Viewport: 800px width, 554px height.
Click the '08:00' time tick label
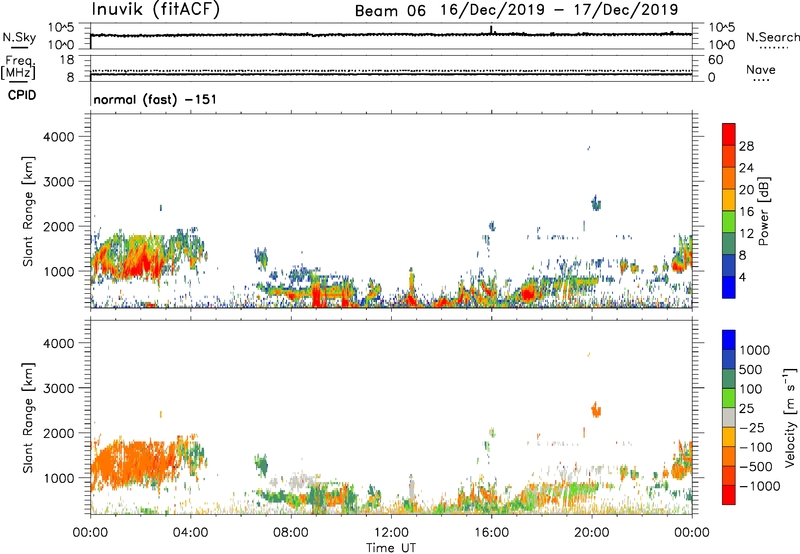[x=291, y=533]
